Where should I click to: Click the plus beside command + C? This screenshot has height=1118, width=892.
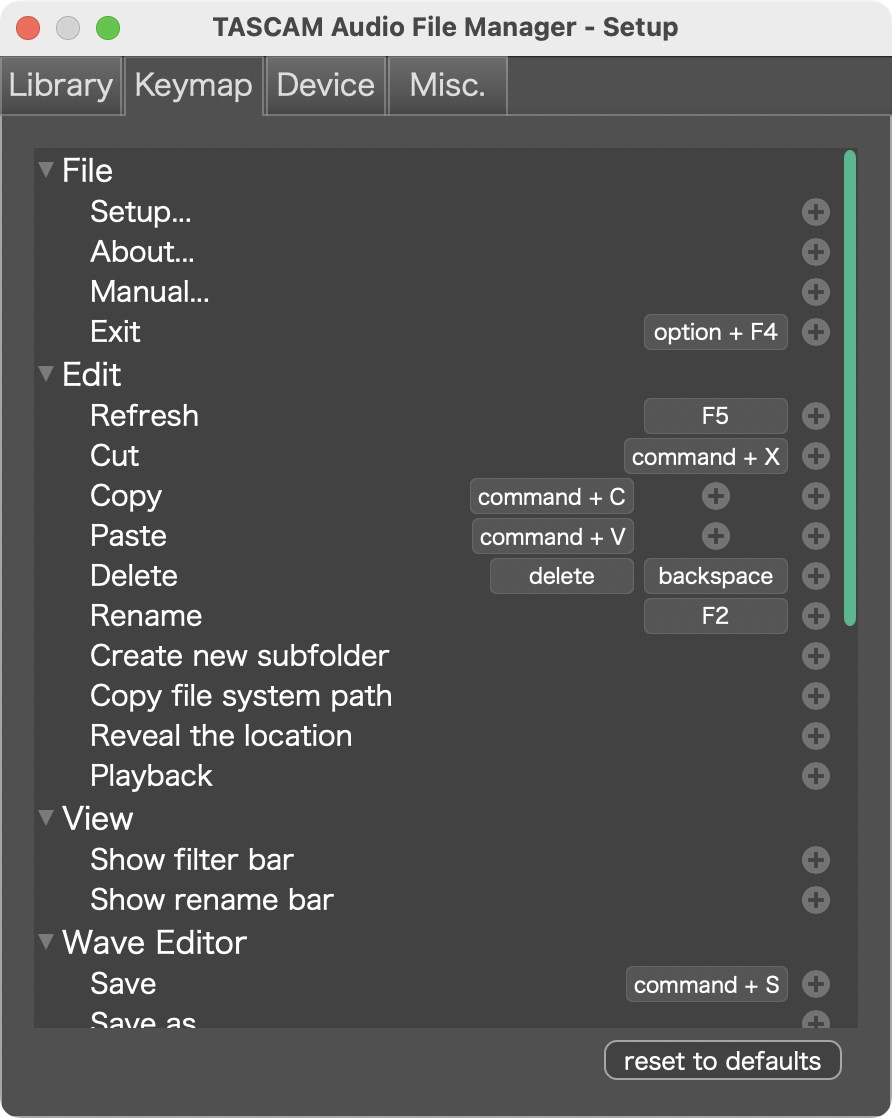[716, 496]
